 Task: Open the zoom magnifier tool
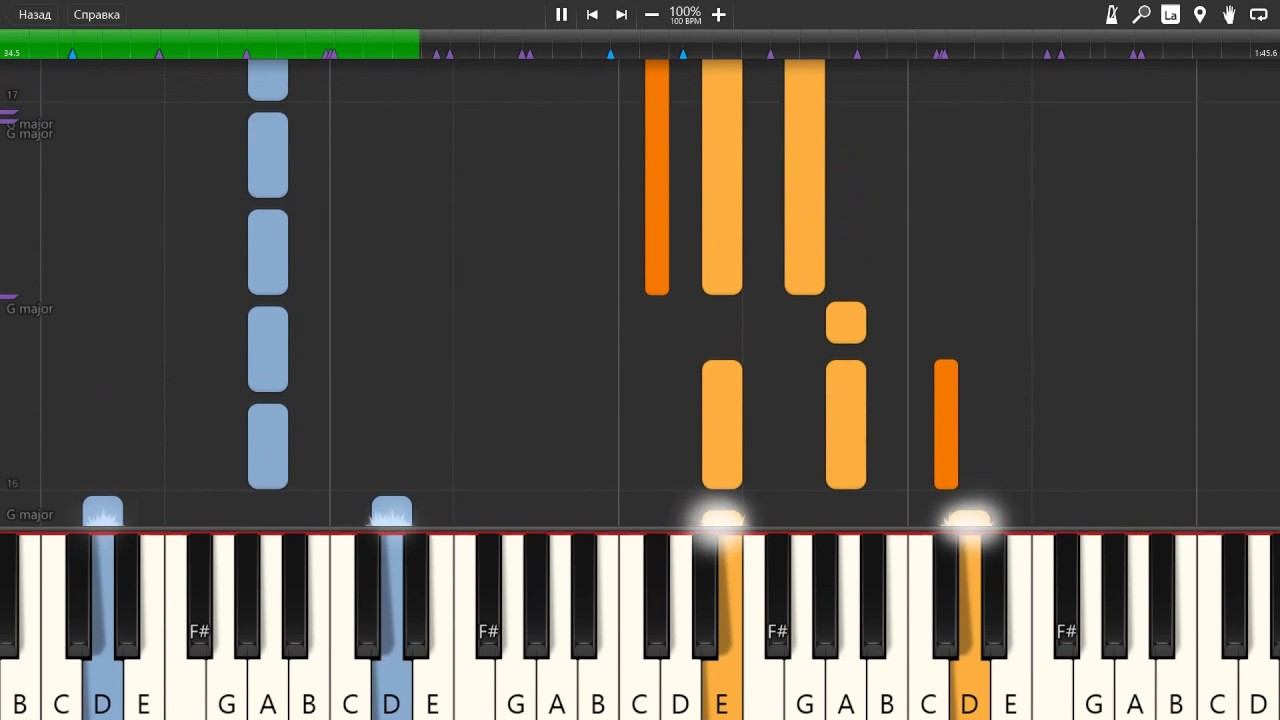pos(1141,15)
